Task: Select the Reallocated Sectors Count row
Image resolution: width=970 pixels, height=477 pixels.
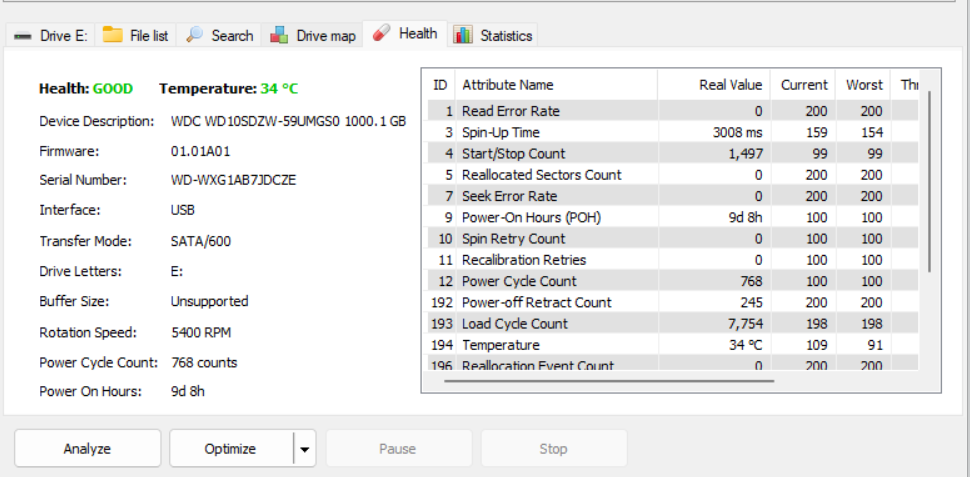Action: (x=541, y=175)
